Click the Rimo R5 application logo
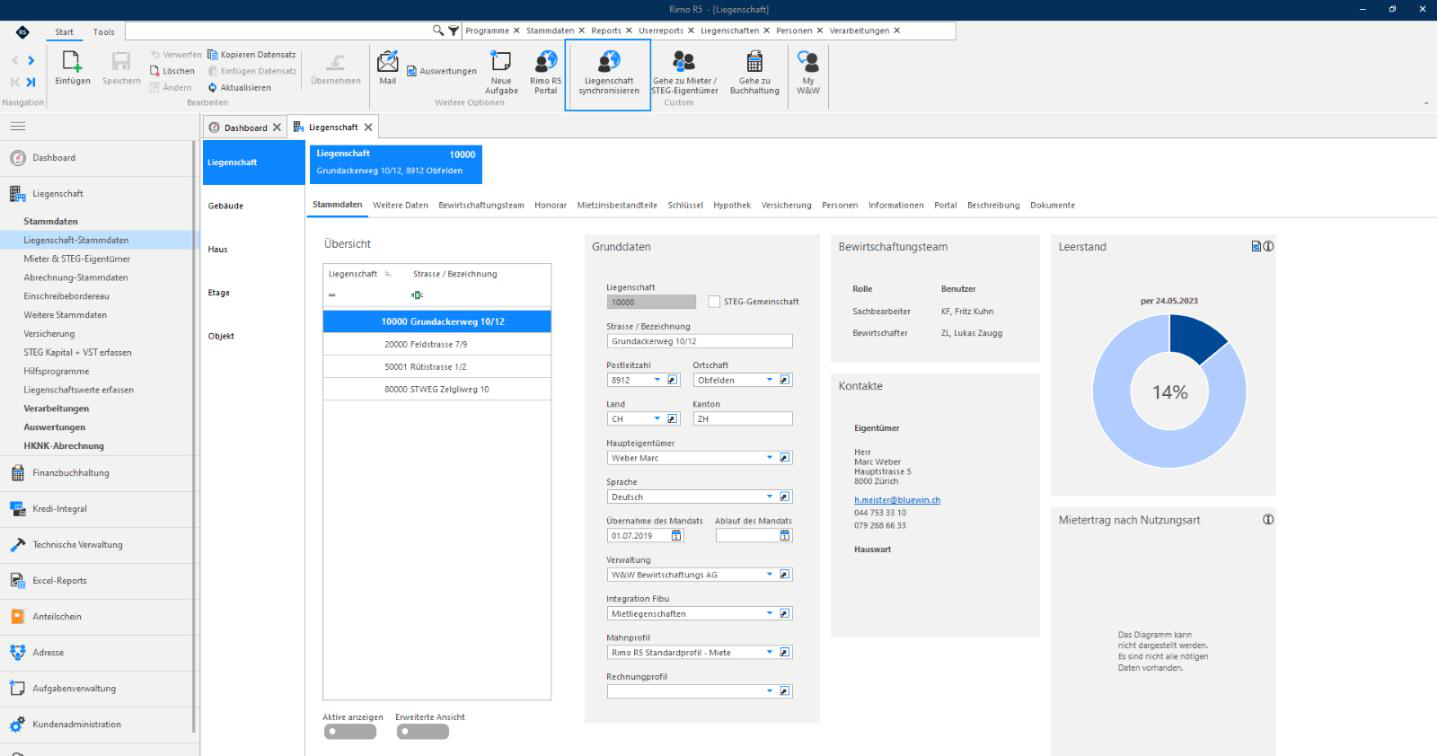The height and width of the screenshot is (756, 1437). click(x=22, y=31)
